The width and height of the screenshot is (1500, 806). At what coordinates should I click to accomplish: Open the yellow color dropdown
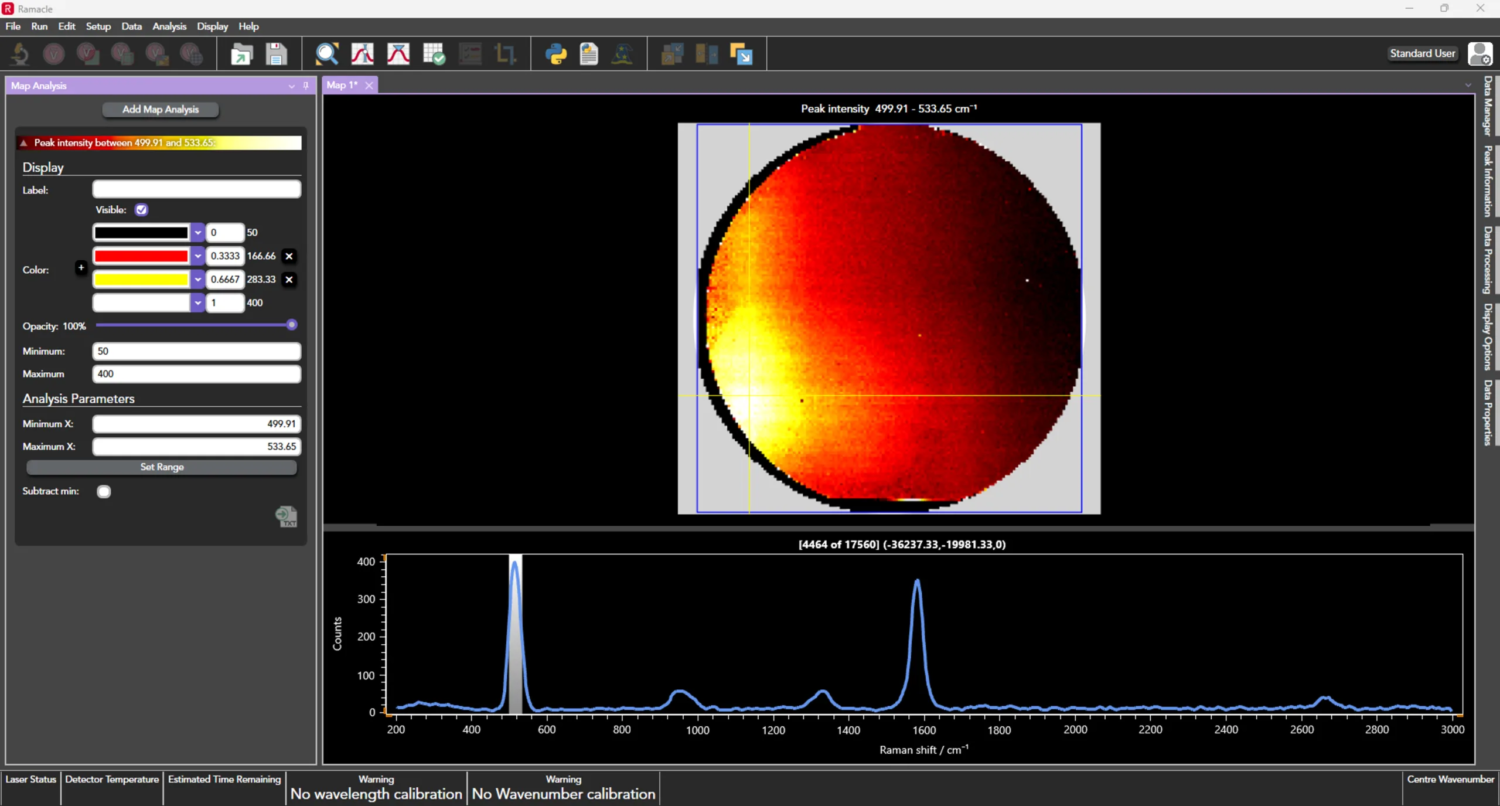(197, 280)
